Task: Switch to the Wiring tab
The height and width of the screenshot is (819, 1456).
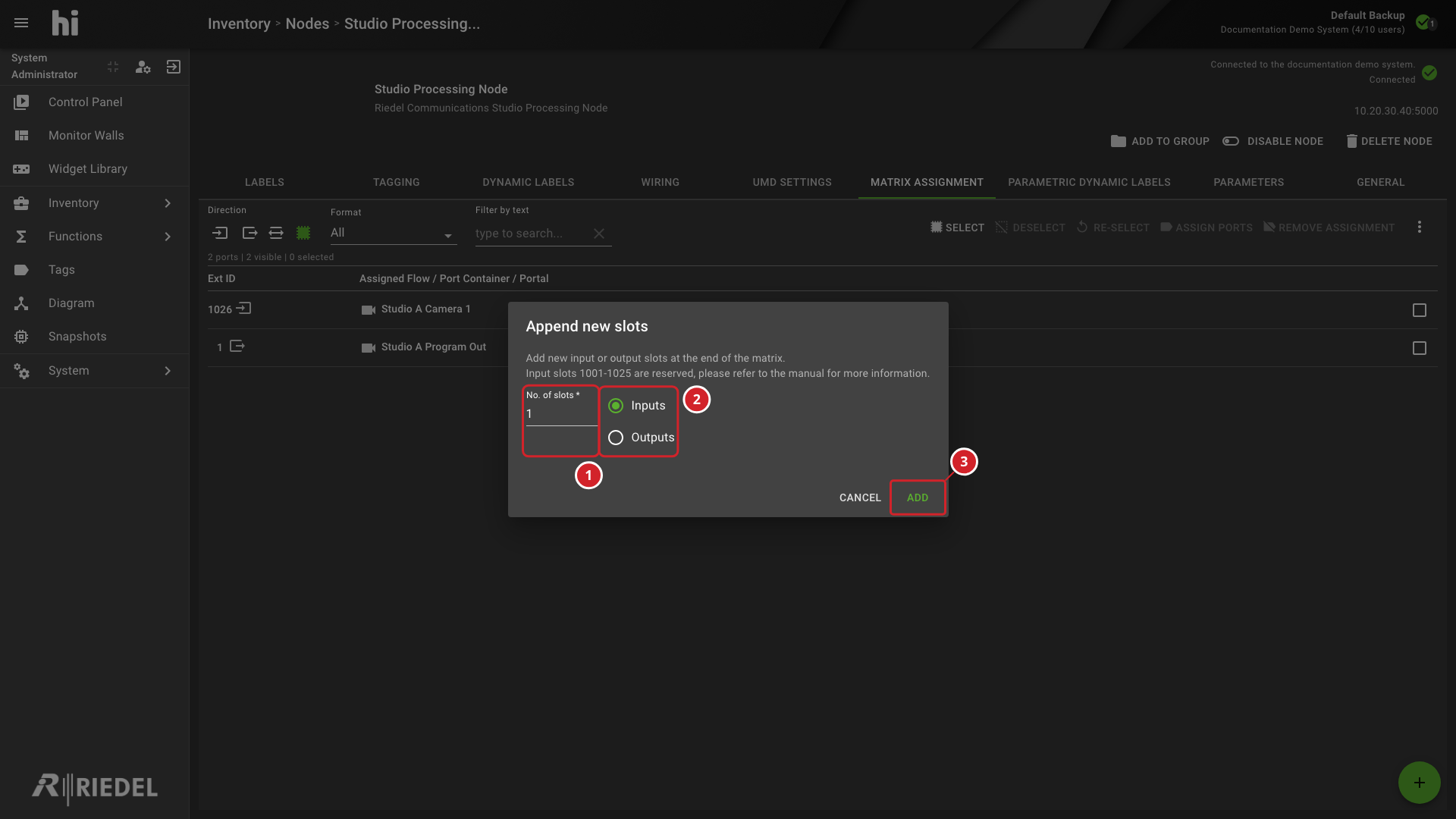Action: 661,182
